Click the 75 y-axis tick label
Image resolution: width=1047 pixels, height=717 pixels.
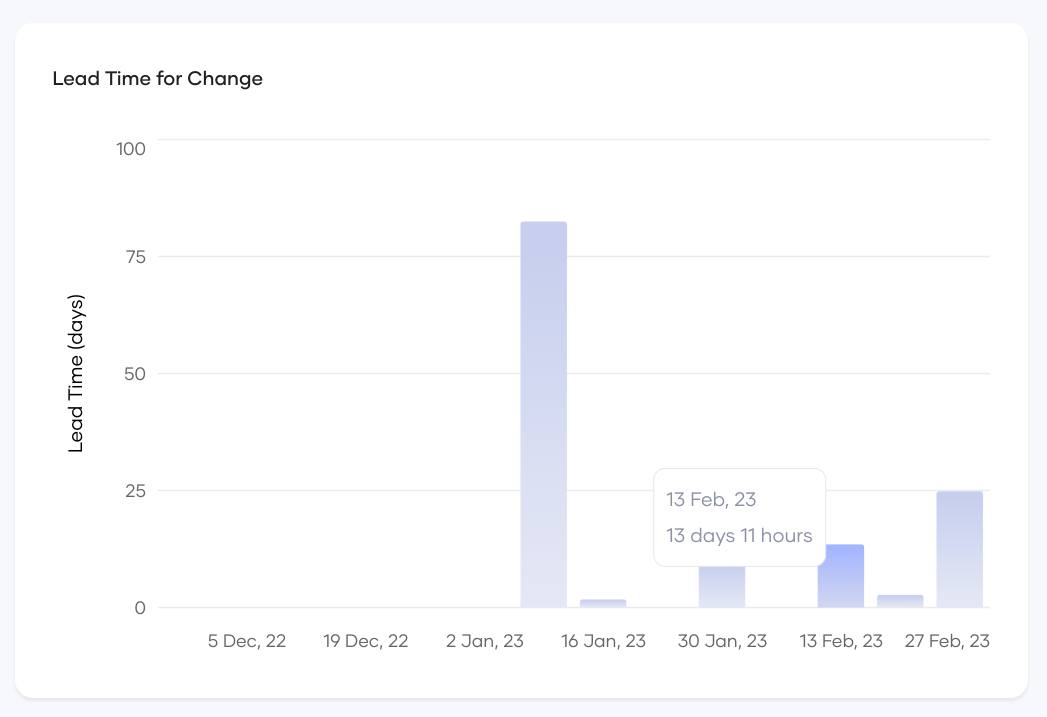(x=135, y=257)
